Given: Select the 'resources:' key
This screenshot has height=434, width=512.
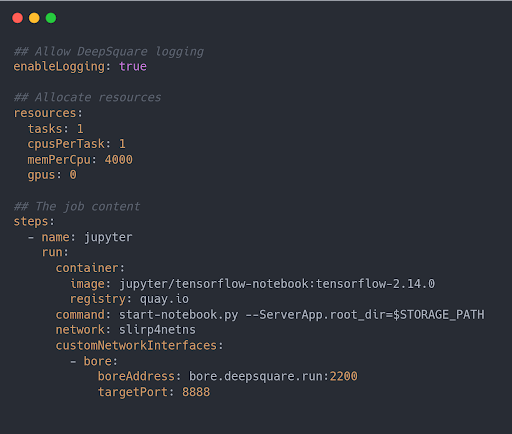Looking at the screenshot, I should click(x=48, y=113).
